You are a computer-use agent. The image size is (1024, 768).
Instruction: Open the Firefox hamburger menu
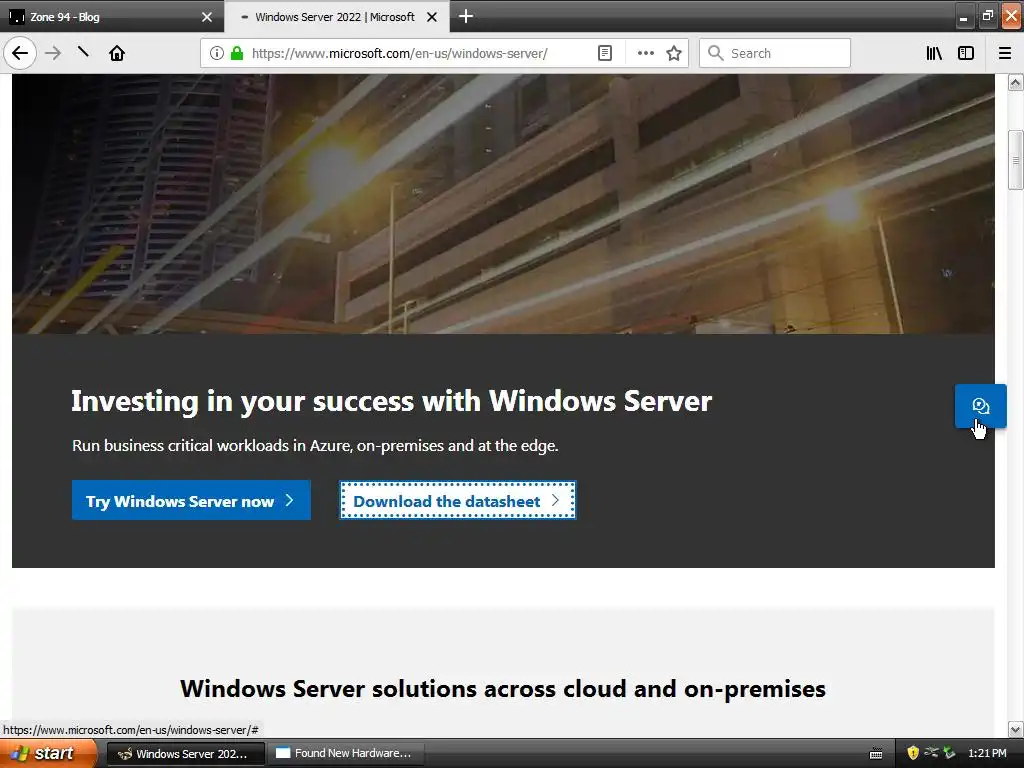1005,53
